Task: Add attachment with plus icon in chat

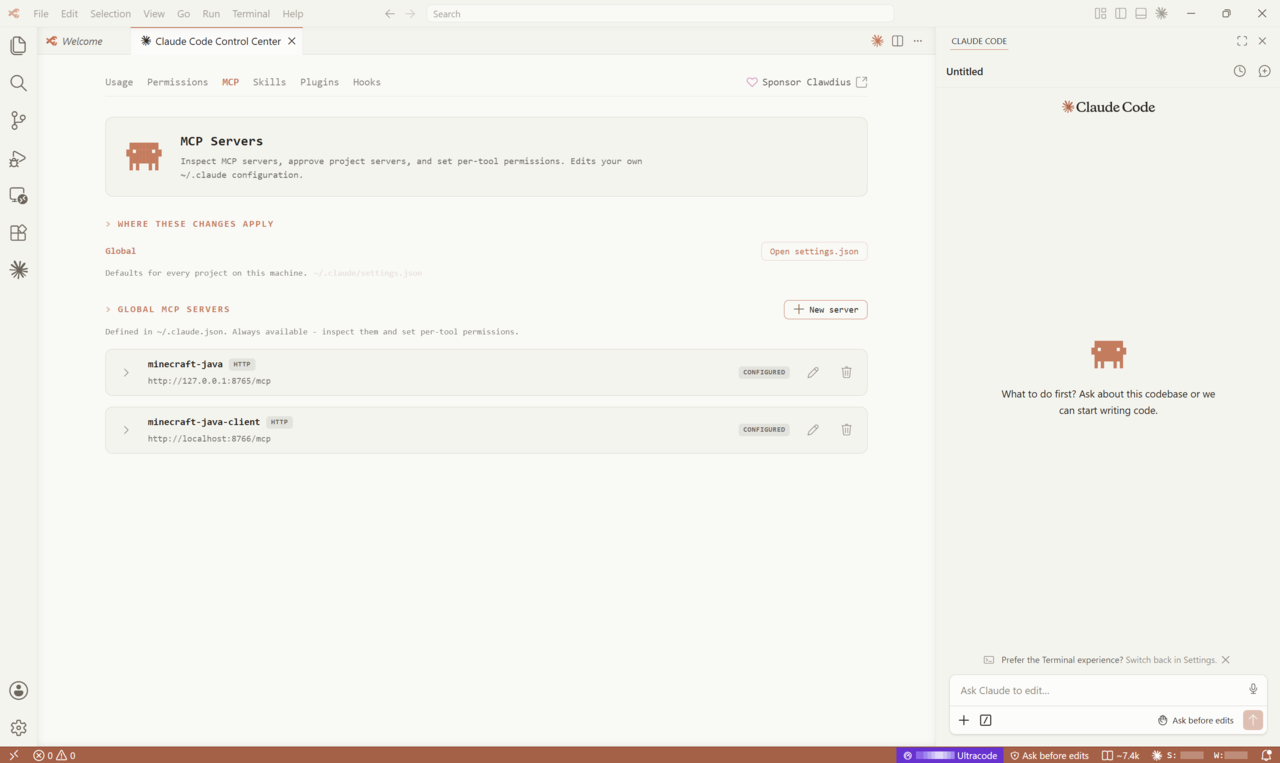Action: (964, 720)
